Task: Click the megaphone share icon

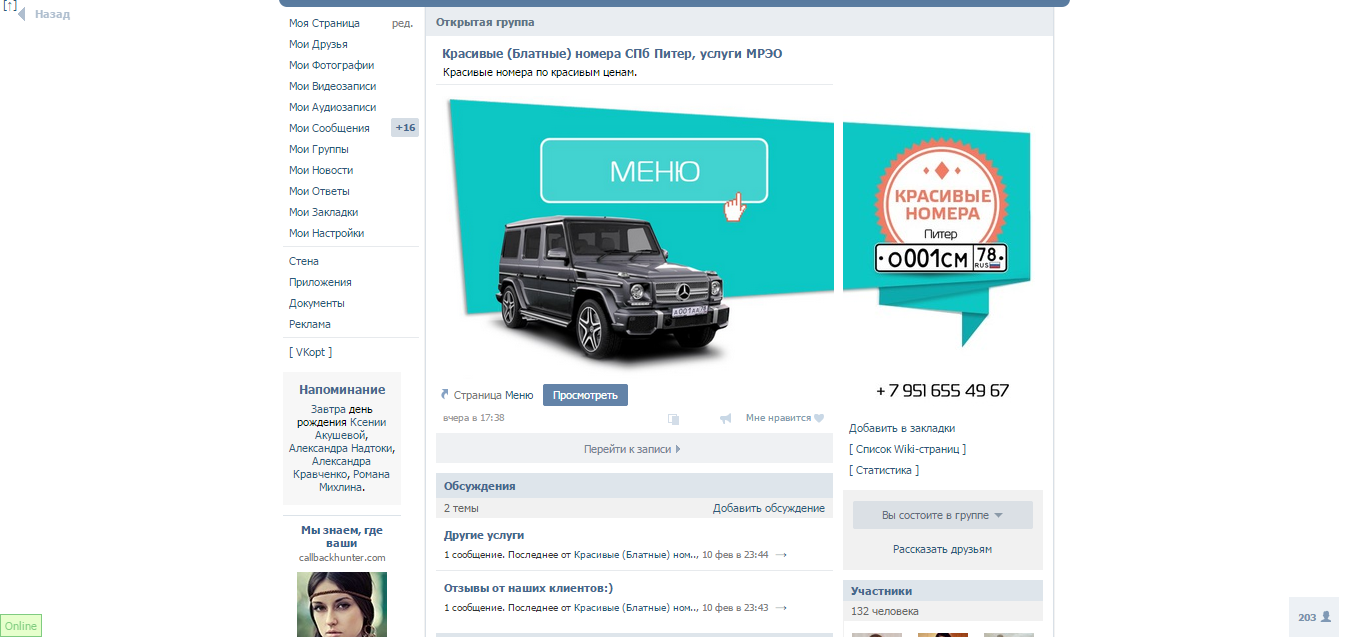Action: (726, 419)
